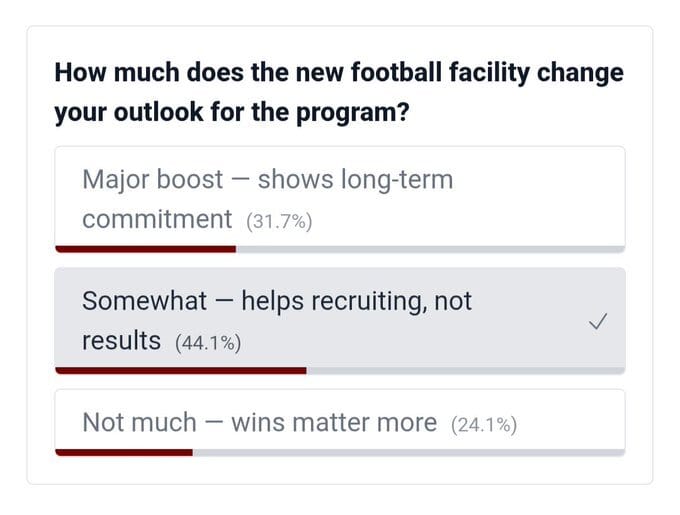Viewport: 680px width, 515px height.
Task: Click the 31.7% result label
Action: [x=279, y=221]
